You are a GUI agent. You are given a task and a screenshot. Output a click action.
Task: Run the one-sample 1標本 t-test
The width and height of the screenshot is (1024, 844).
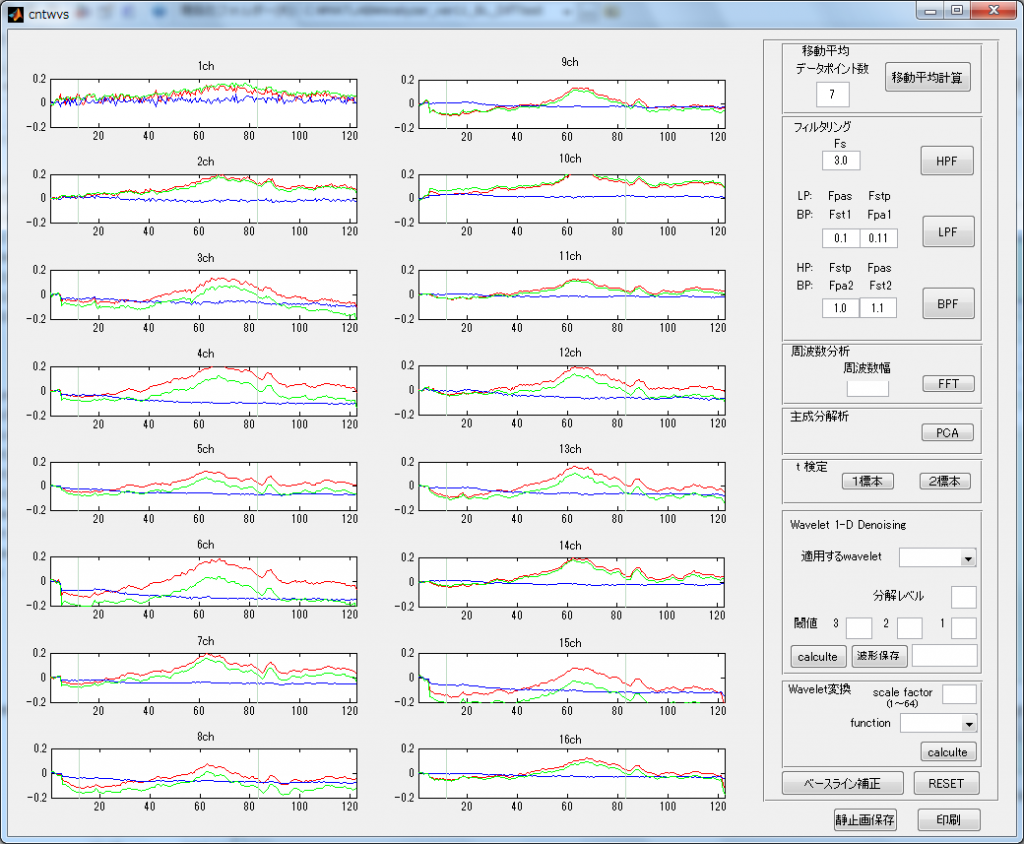click(865, 481)
